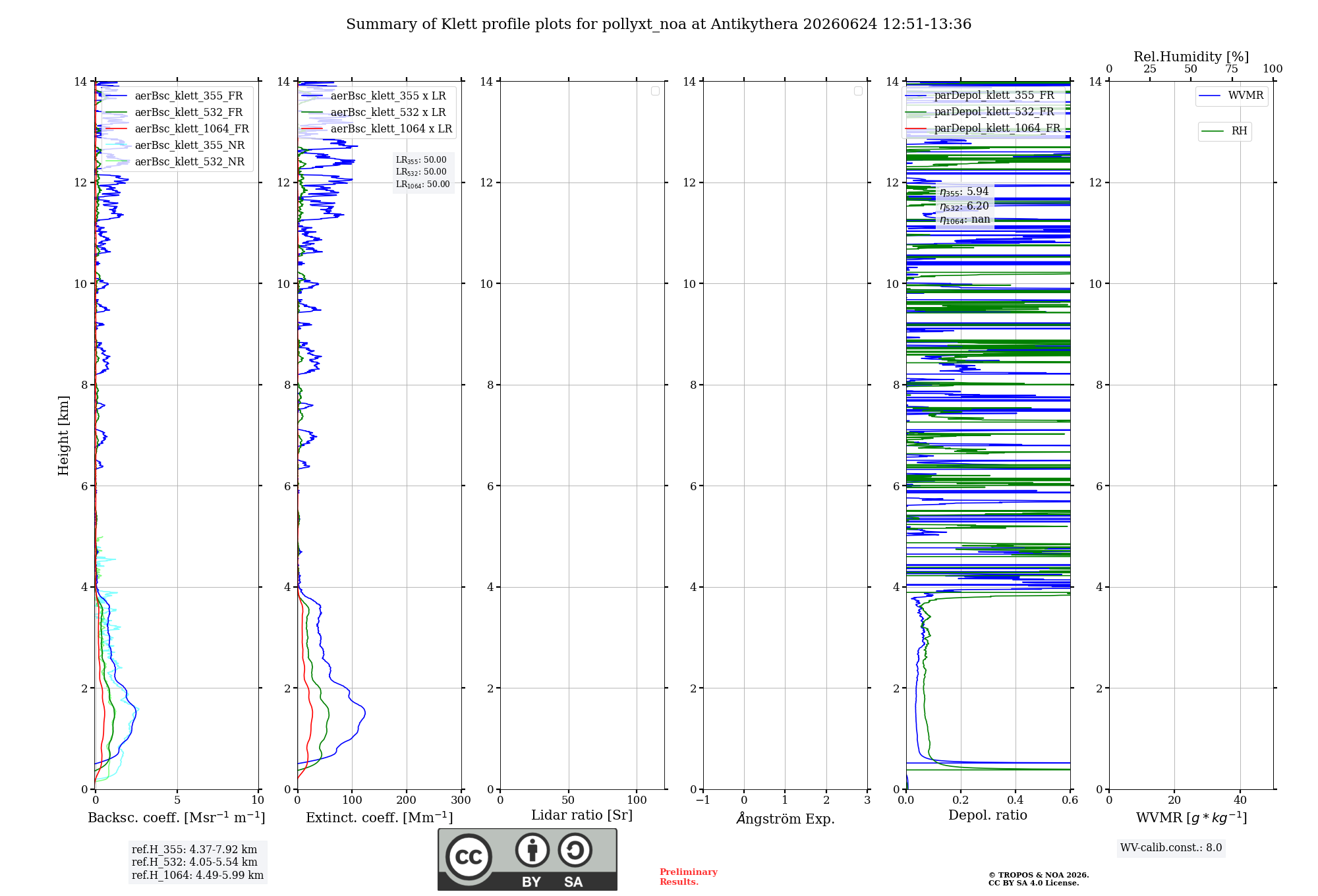Click the empty legend box in Lidar ratio plot
Image resolution: width=1318 pixels, height=896 pixels.
click(655, 91)
